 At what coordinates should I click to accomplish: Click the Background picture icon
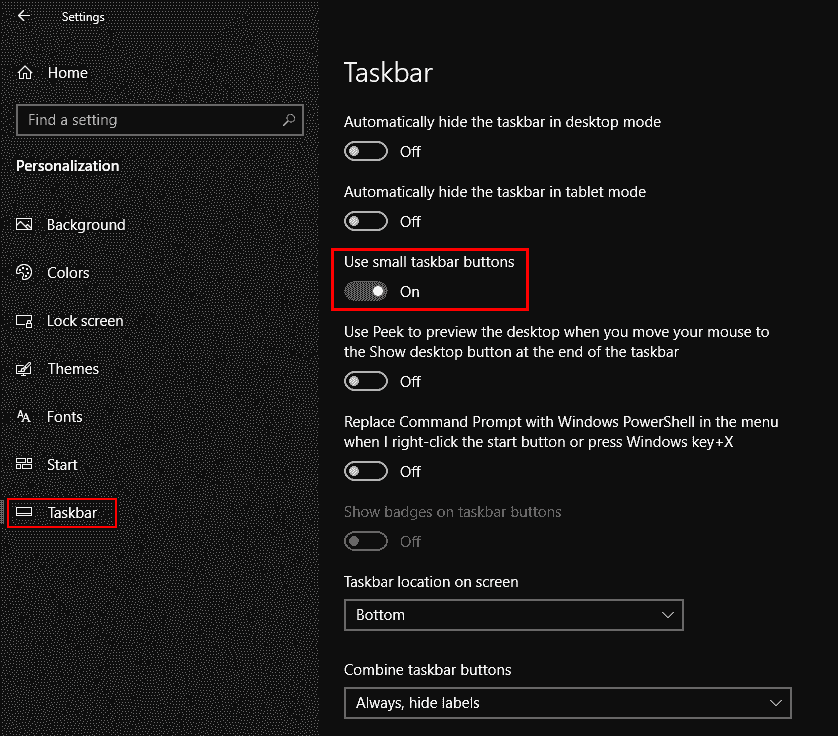(24, 224)
